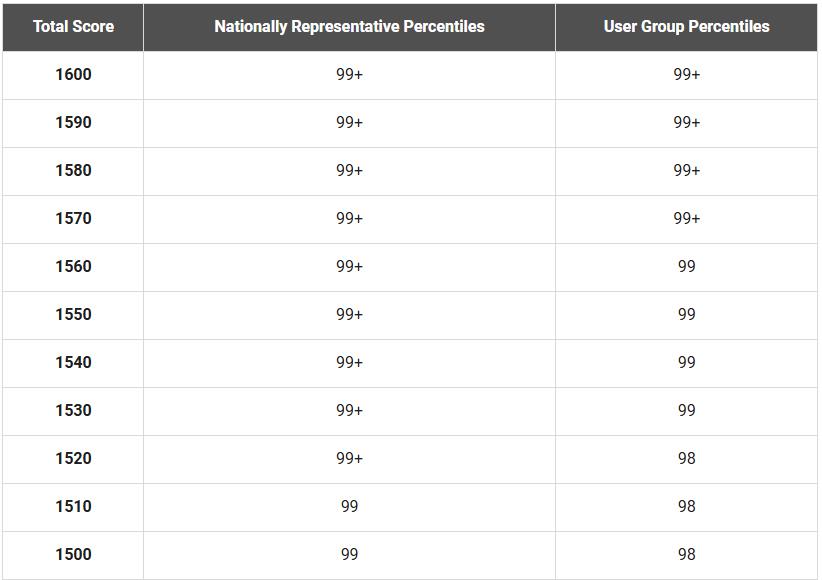Click the 1550 score row label
This screenshot has height=580, width=822.
tap(73, 314)
